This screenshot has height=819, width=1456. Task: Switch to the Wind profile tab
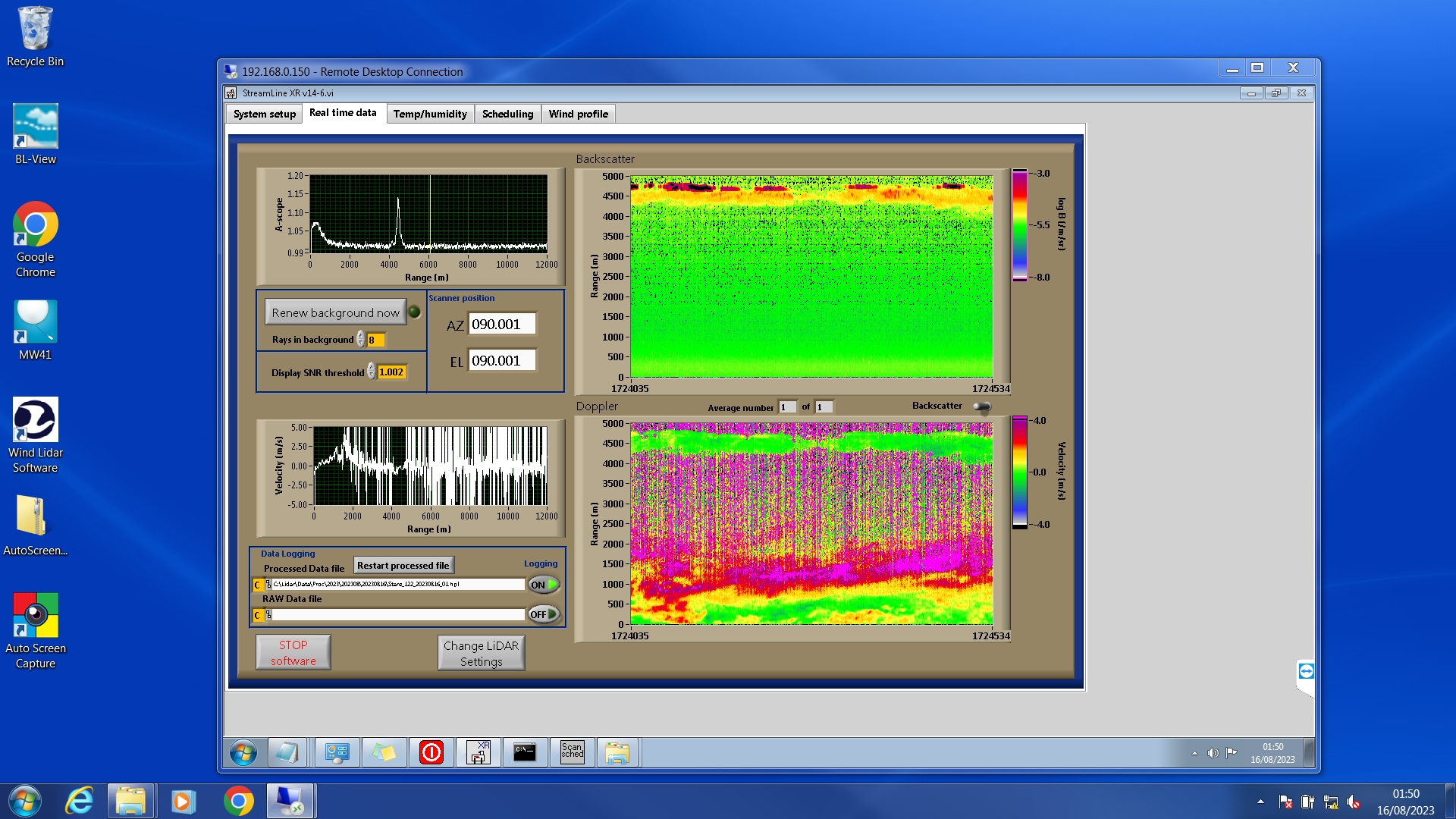[x=578, y=114]
